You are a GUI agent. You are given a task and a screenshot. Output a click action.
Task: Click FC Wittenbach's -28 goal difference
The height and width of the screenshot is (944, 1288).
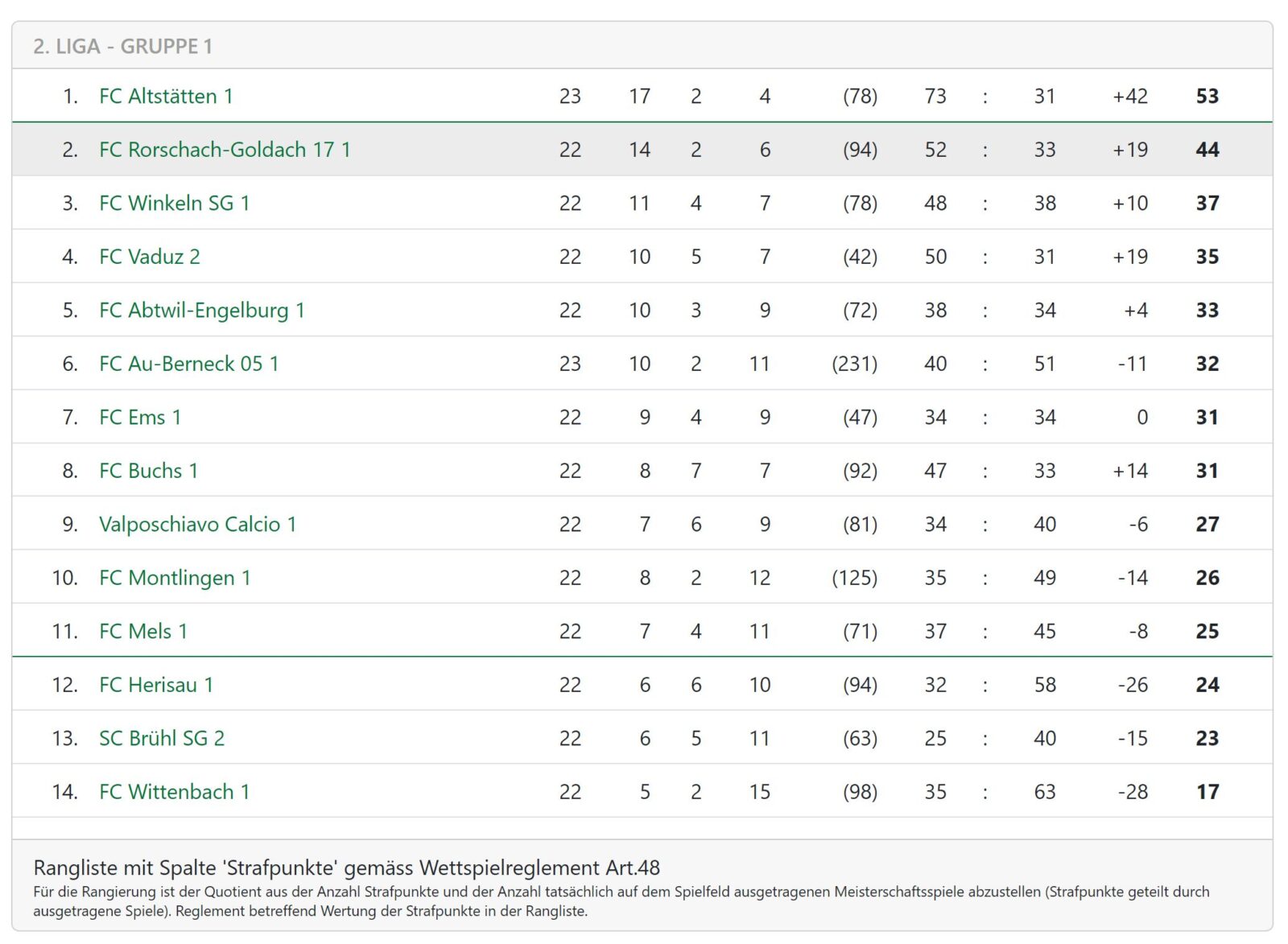1132,792
